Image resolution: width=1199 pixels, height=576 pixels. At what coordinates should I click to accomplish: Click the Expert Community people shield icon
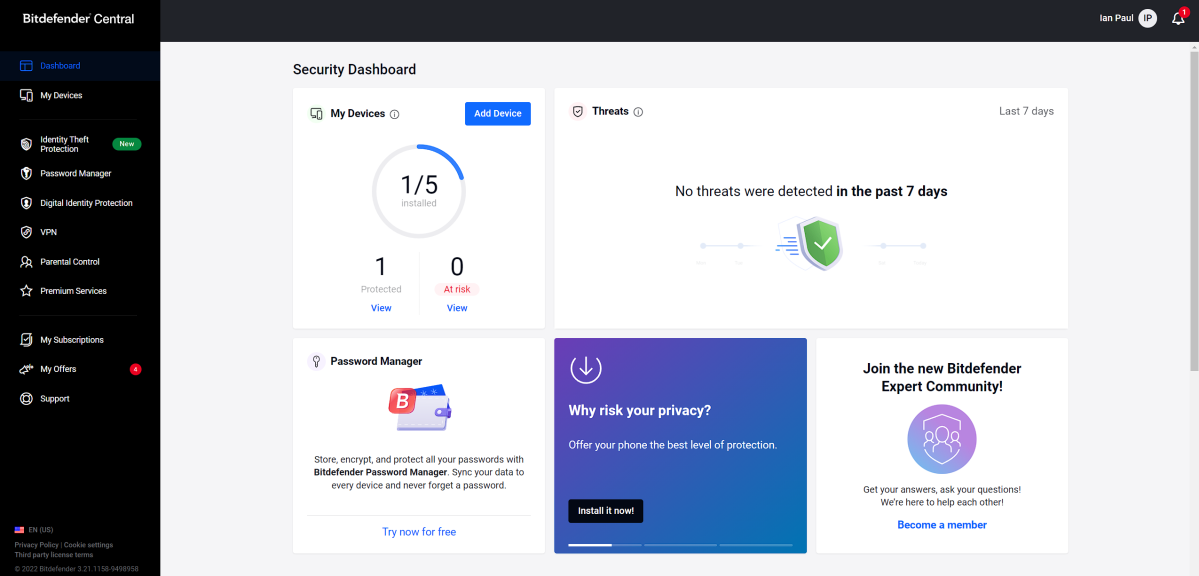[x=941, y=439]
